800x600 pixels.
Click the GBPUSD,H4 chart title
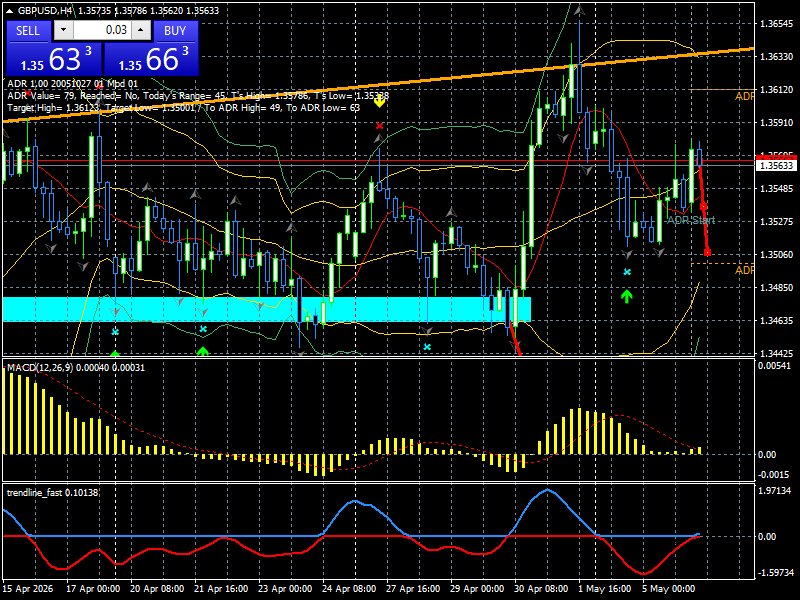pos(44,10)
